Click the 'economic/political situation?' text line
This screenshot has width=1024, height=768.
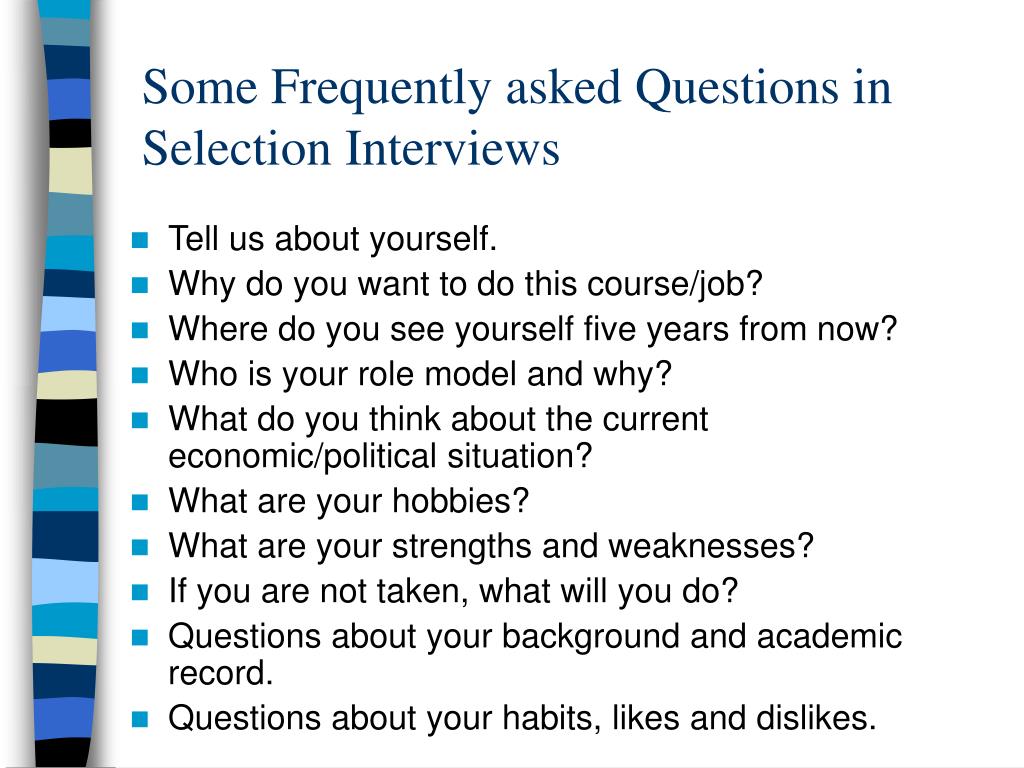(380, 456)
